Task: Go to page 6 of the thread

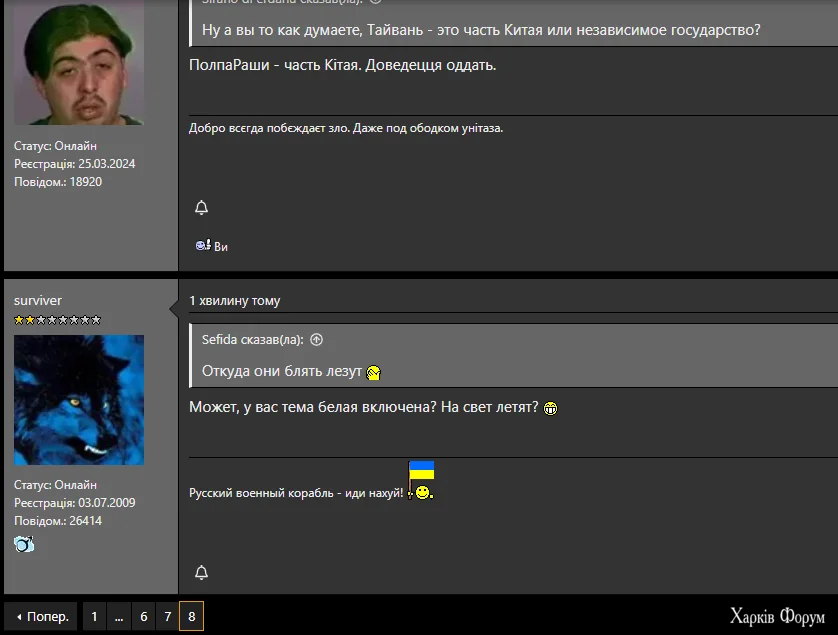Action: [x=144, y=616]
